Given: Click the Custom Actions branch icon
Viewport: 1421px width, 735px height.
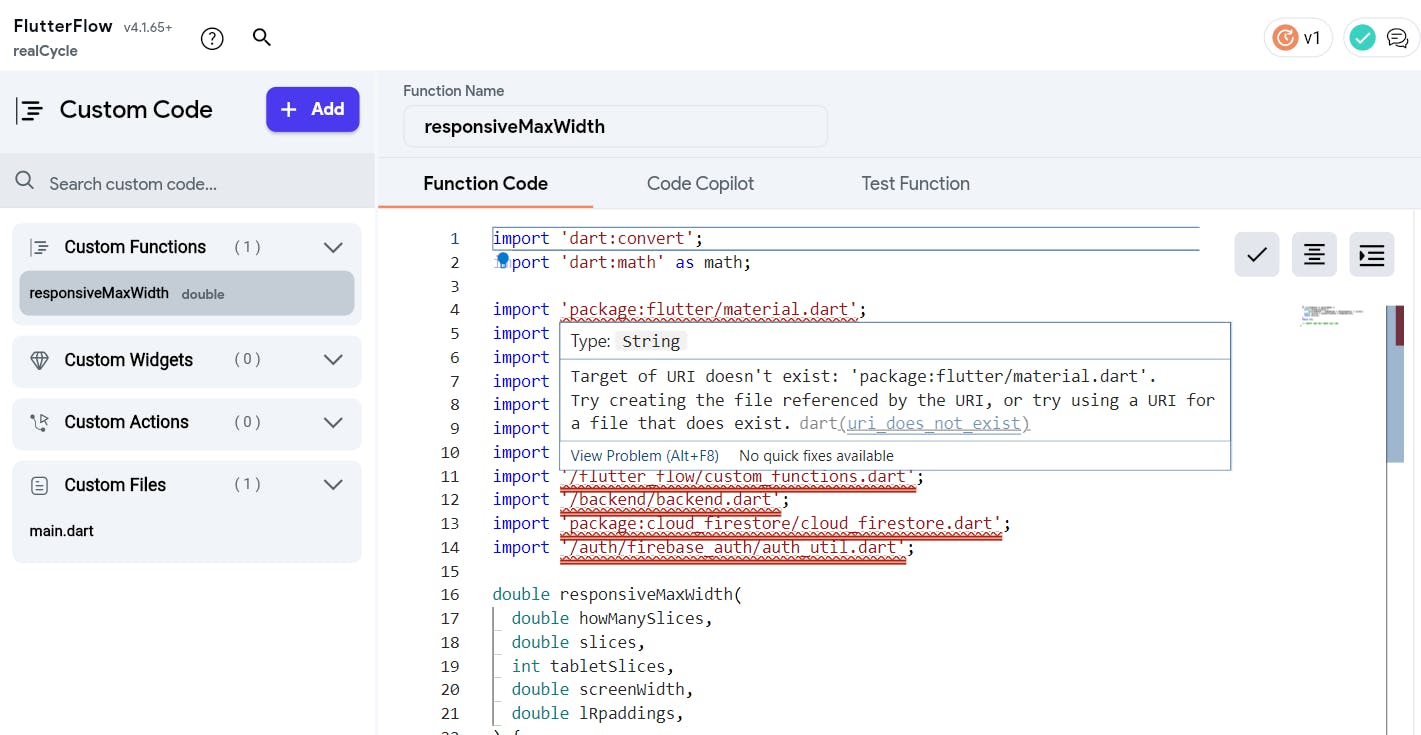Looking at the screenshot, I should [40, 422].
